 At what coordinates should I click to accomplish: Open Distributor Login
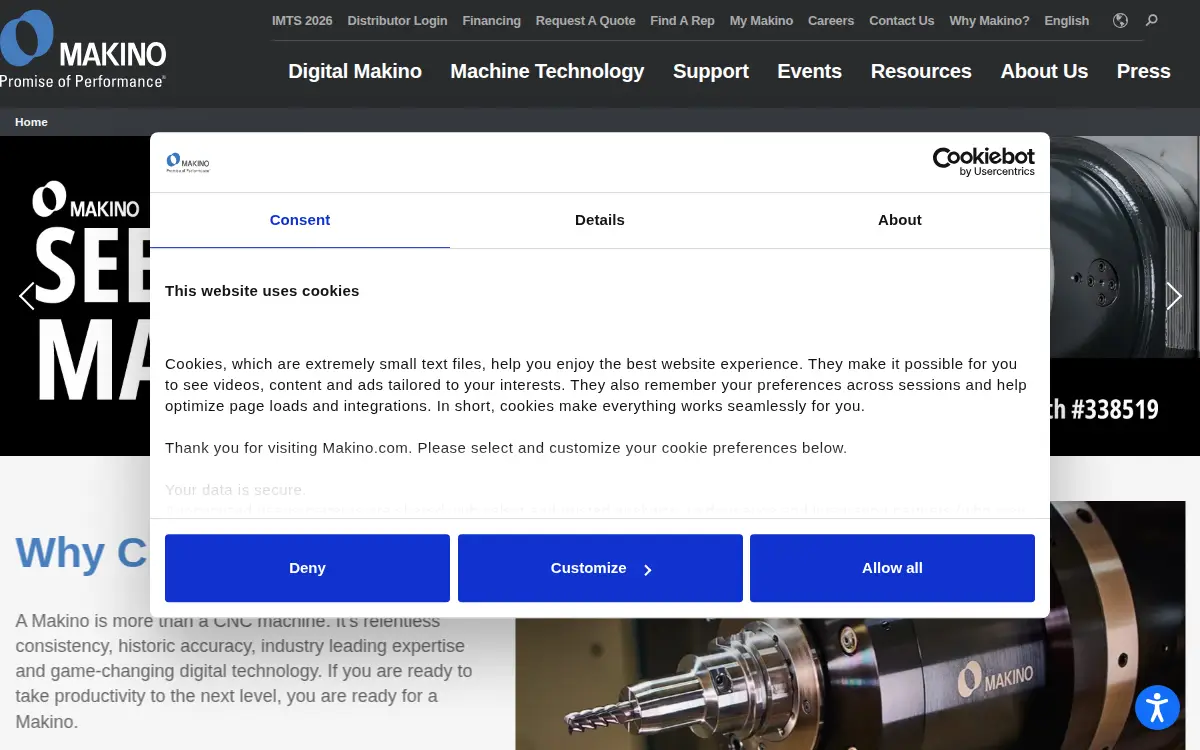[397, 20]
